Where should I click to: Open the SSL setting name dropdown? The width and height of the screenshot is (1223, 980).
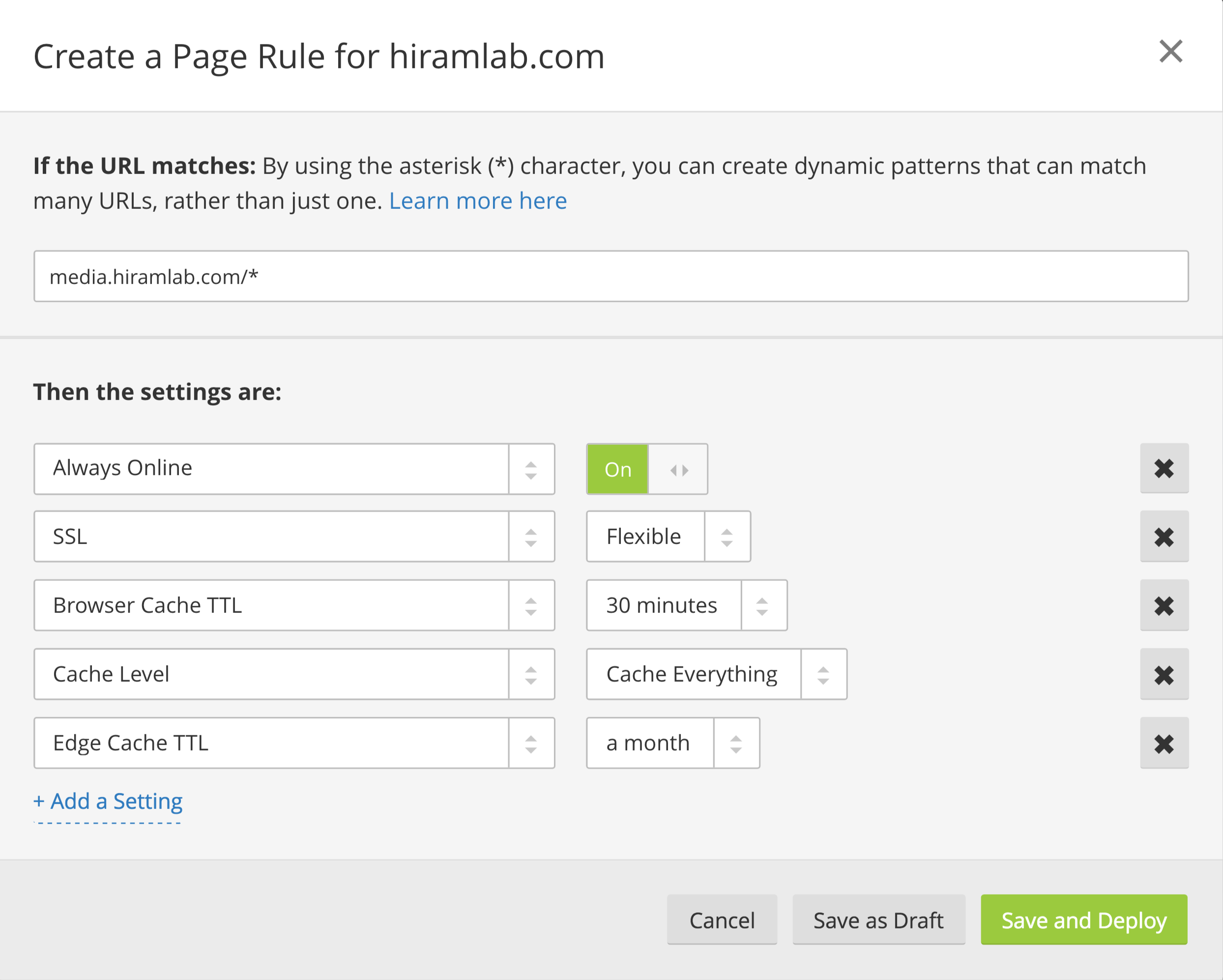294,537
